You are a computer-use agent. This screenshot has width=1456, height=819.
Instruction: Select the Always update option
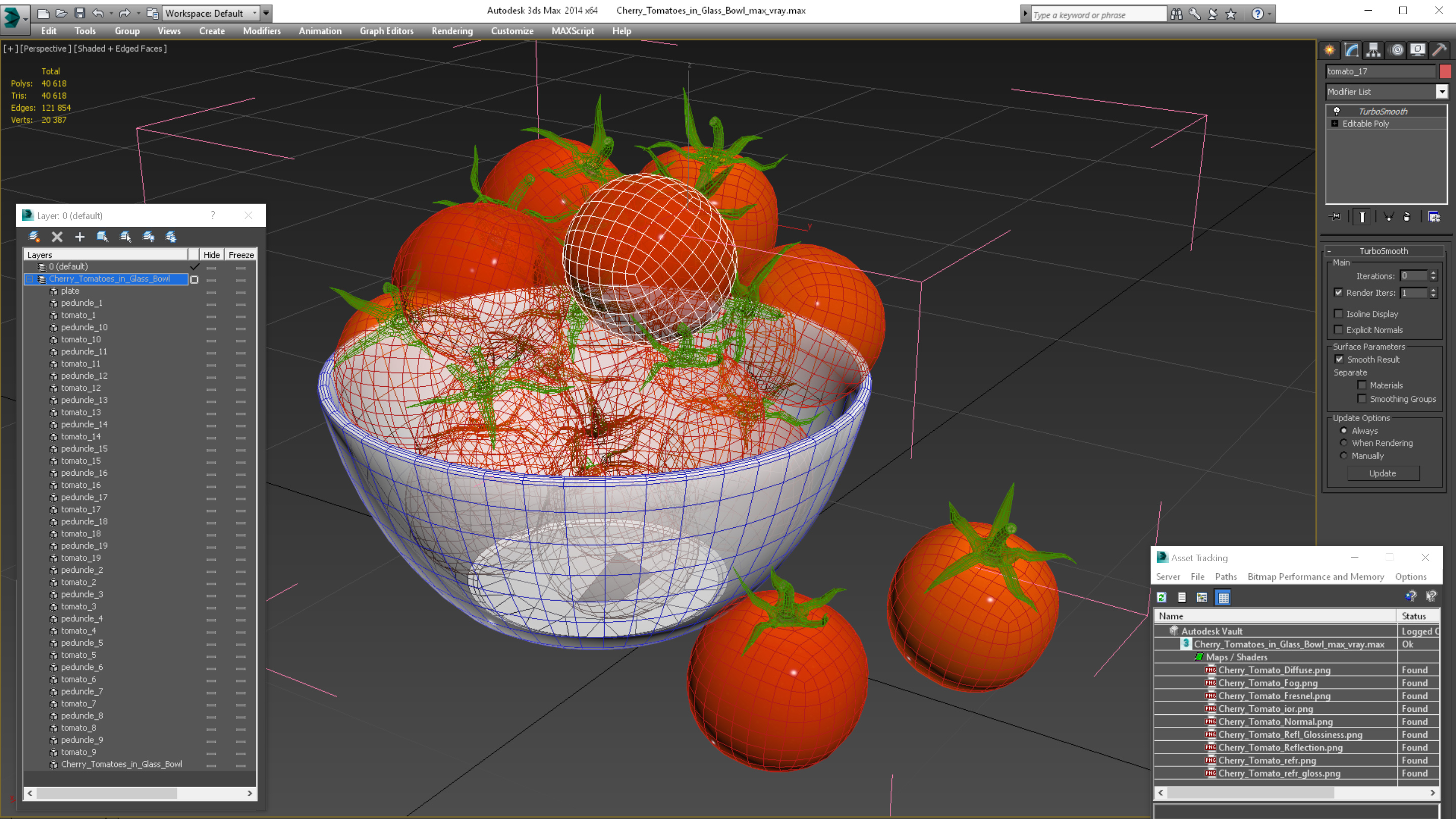coord(1344,431)
